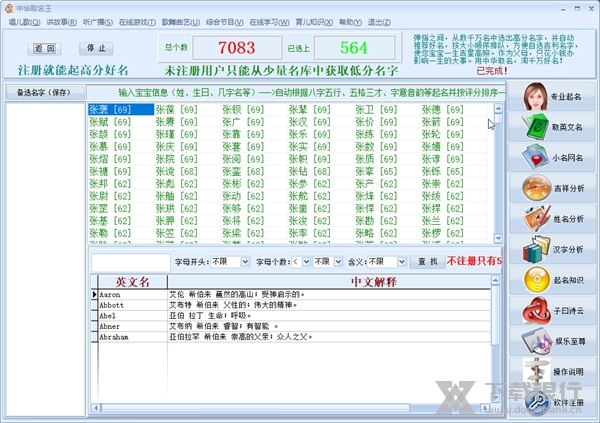Click the English name search input box
600x423 pixels.
(x=130, y=263)
